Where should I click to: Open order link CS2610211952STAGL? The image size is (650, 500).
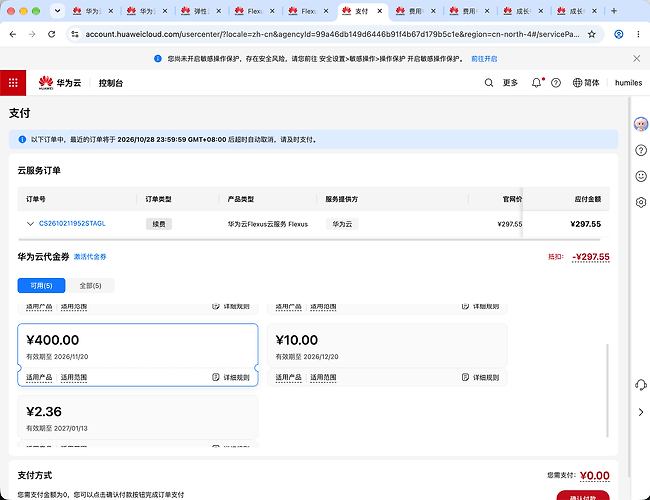pos(72,223)
